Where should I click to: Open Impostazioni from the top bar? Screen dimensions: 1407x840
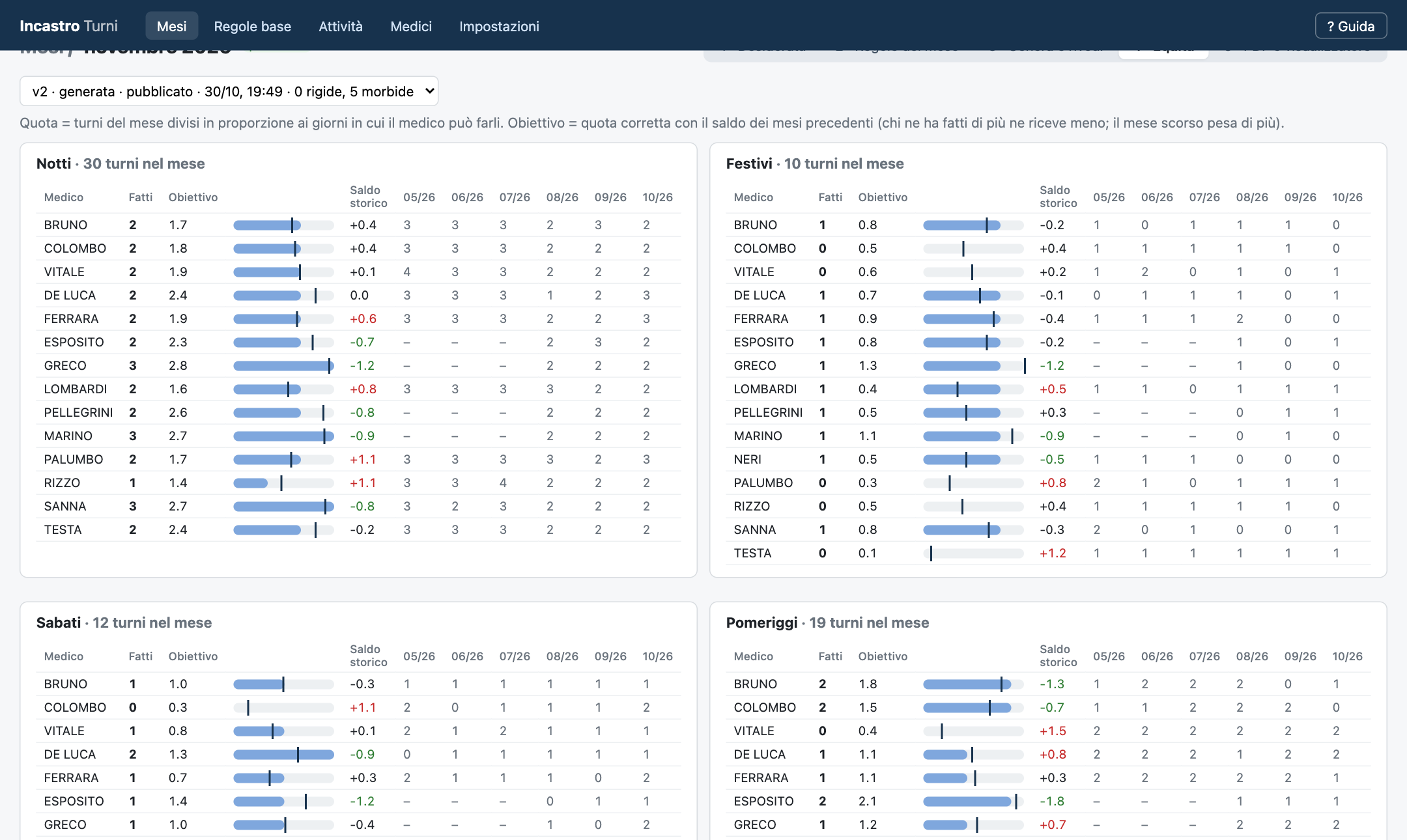click(x=499, y=26)
